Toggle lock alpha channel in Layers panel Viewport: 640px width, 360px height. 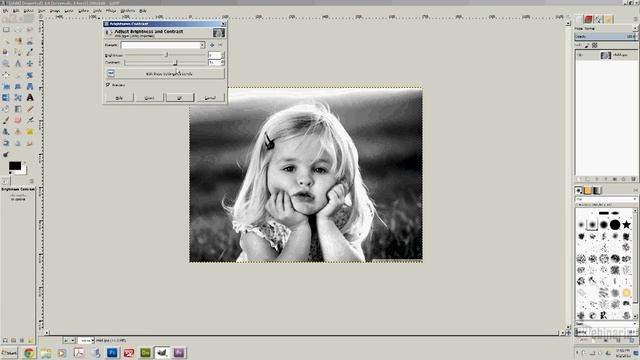point(595,45)
